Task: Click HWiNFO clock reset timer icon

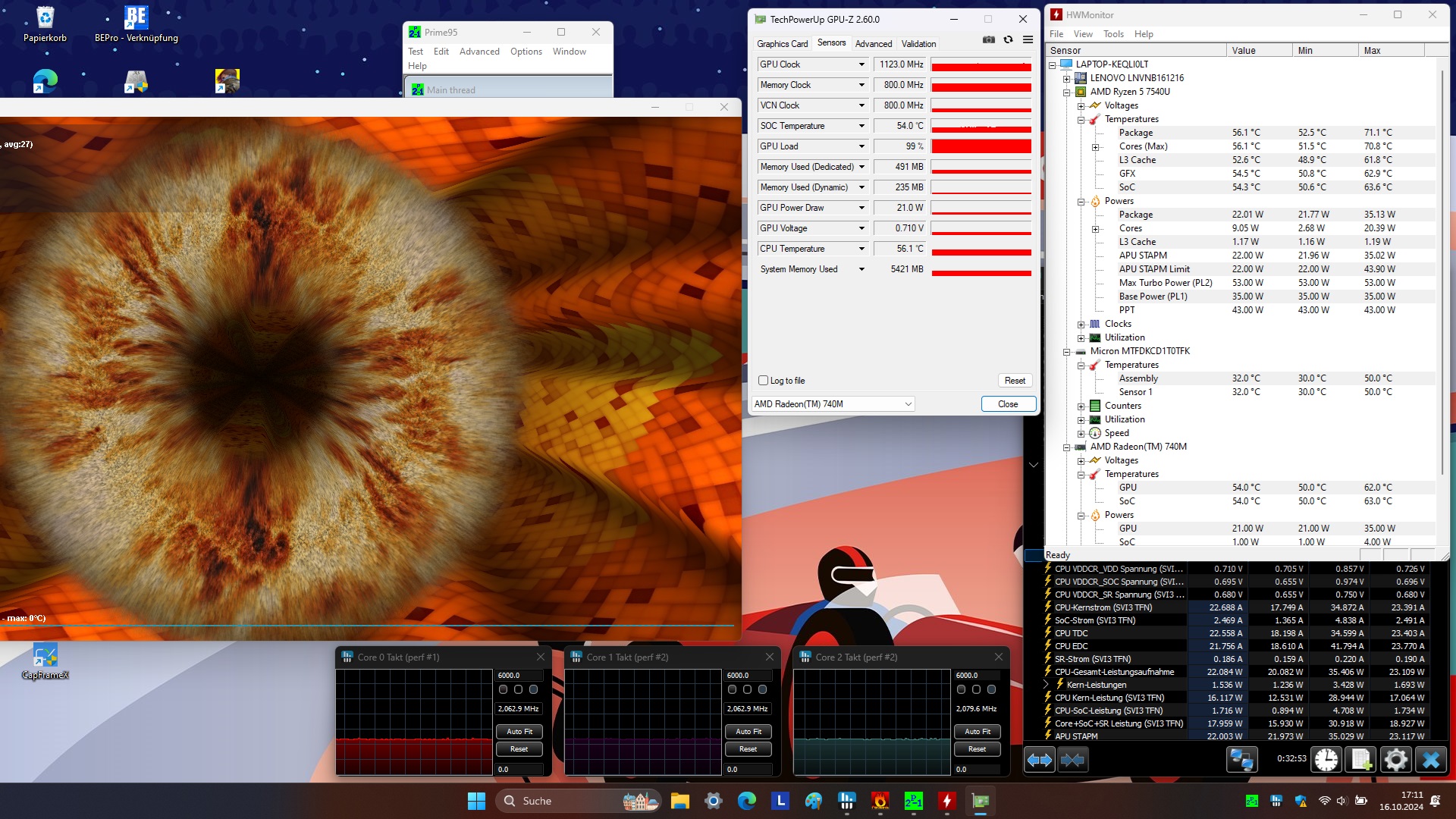Action: 1326,760
